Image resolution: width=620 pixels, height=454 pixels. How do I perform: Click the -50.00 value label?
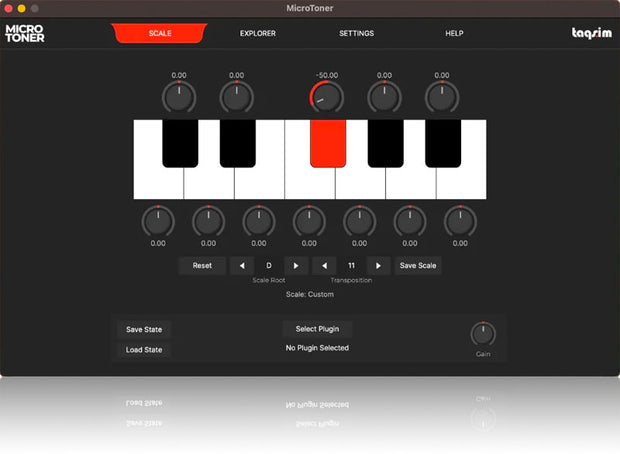pos(327,75)
